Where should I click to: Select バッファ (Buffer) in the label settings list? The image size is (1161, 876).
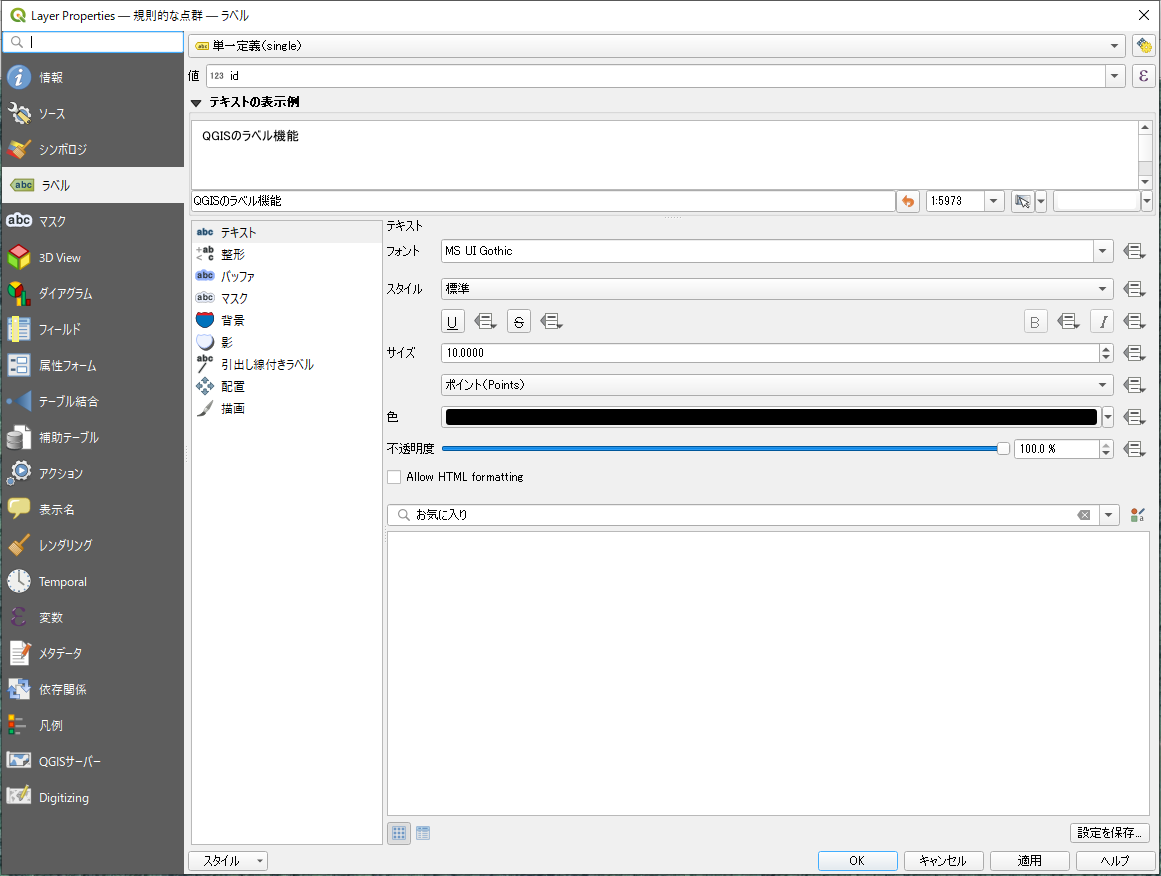(287, 276)
